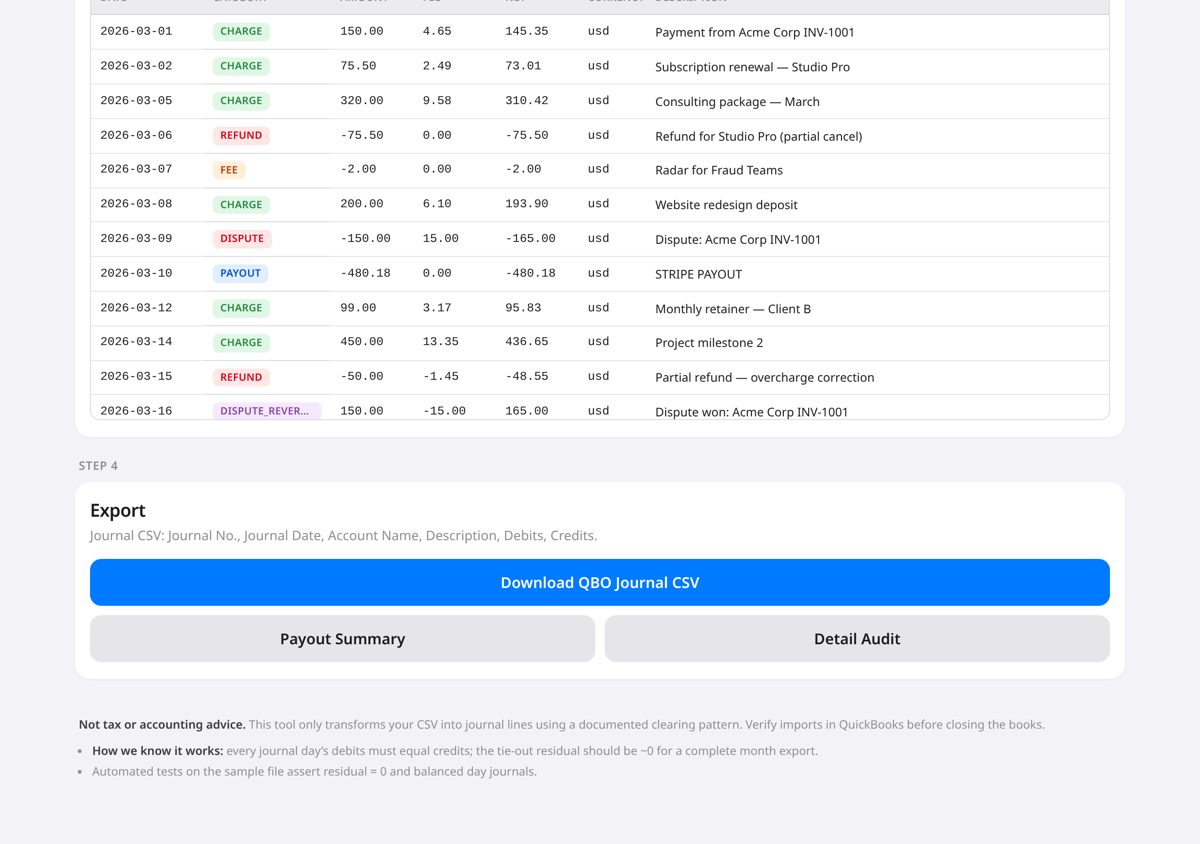1200x844 pixels.
Task: Click 'Project milestone 2' description
Action: 709,343
